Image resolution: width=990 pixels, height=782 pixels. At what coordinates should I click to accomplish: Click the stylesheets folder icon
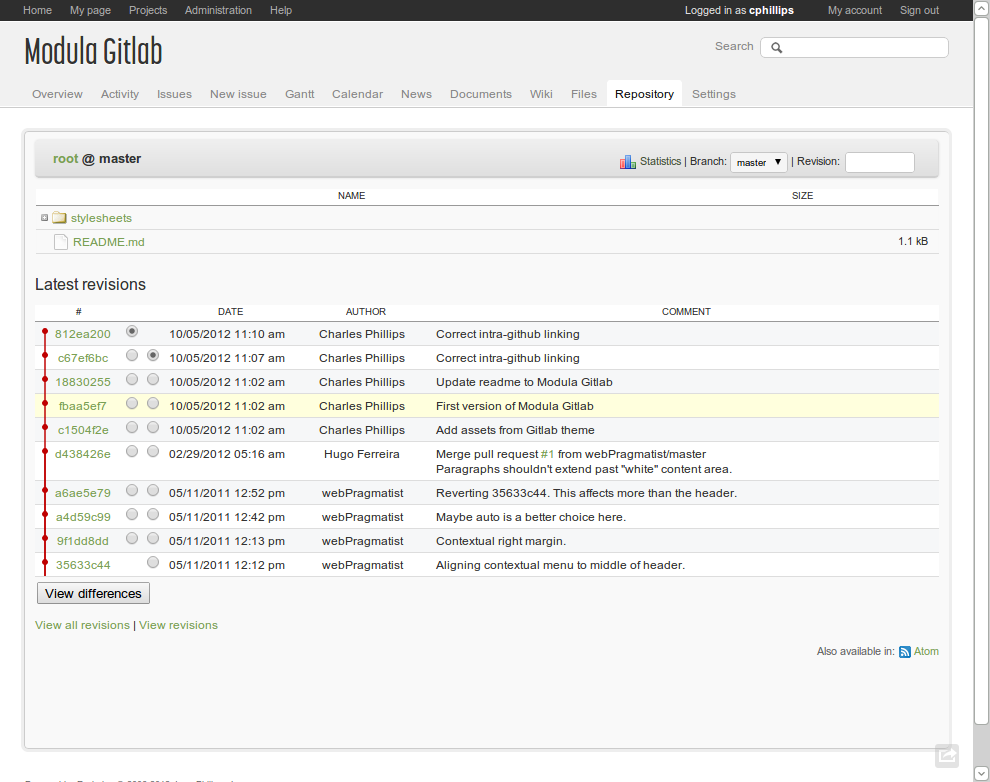click(59, 218)
